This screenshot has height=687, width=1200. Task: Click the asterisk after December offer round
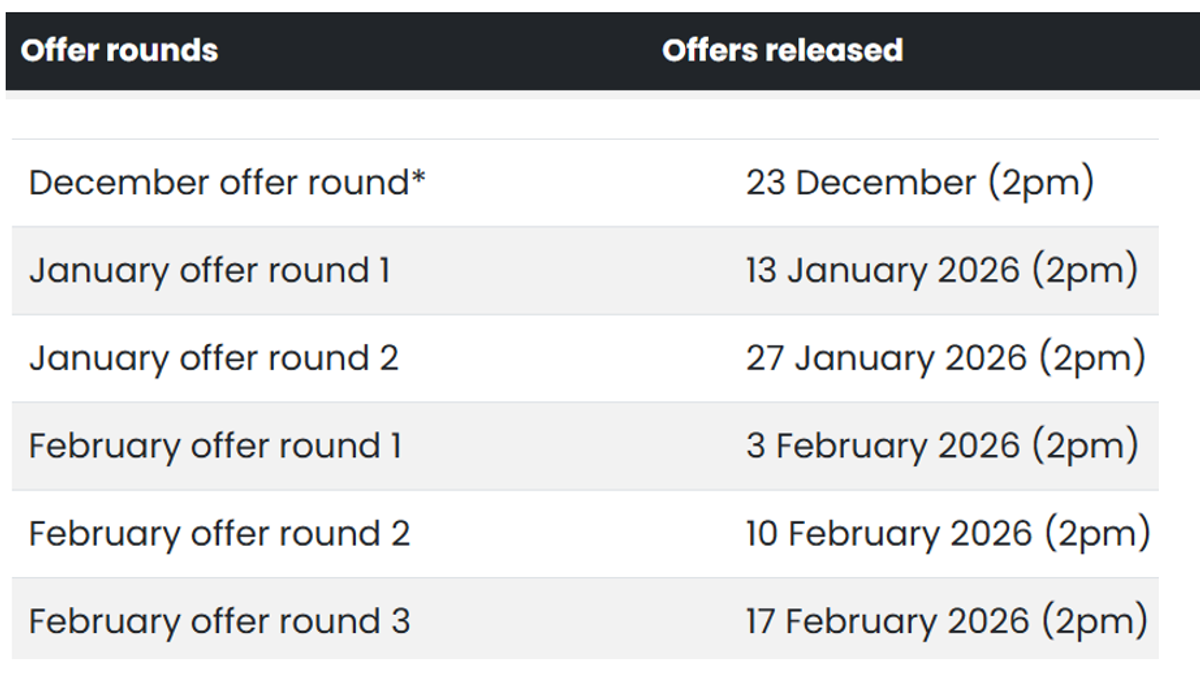click(x=418, y=179)
